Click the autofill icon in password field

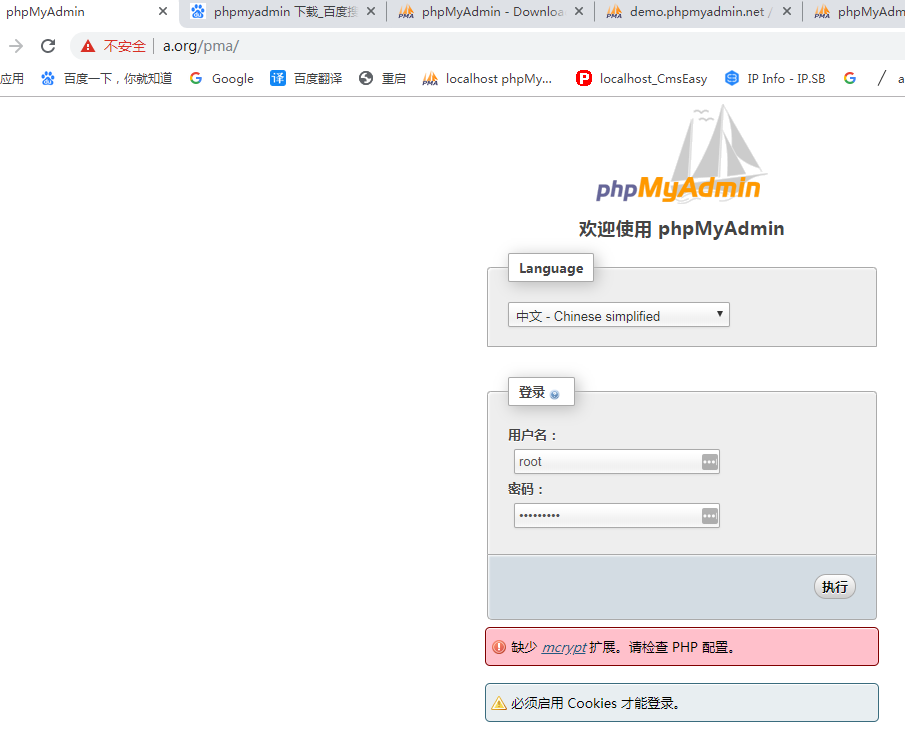pos(709,516)
